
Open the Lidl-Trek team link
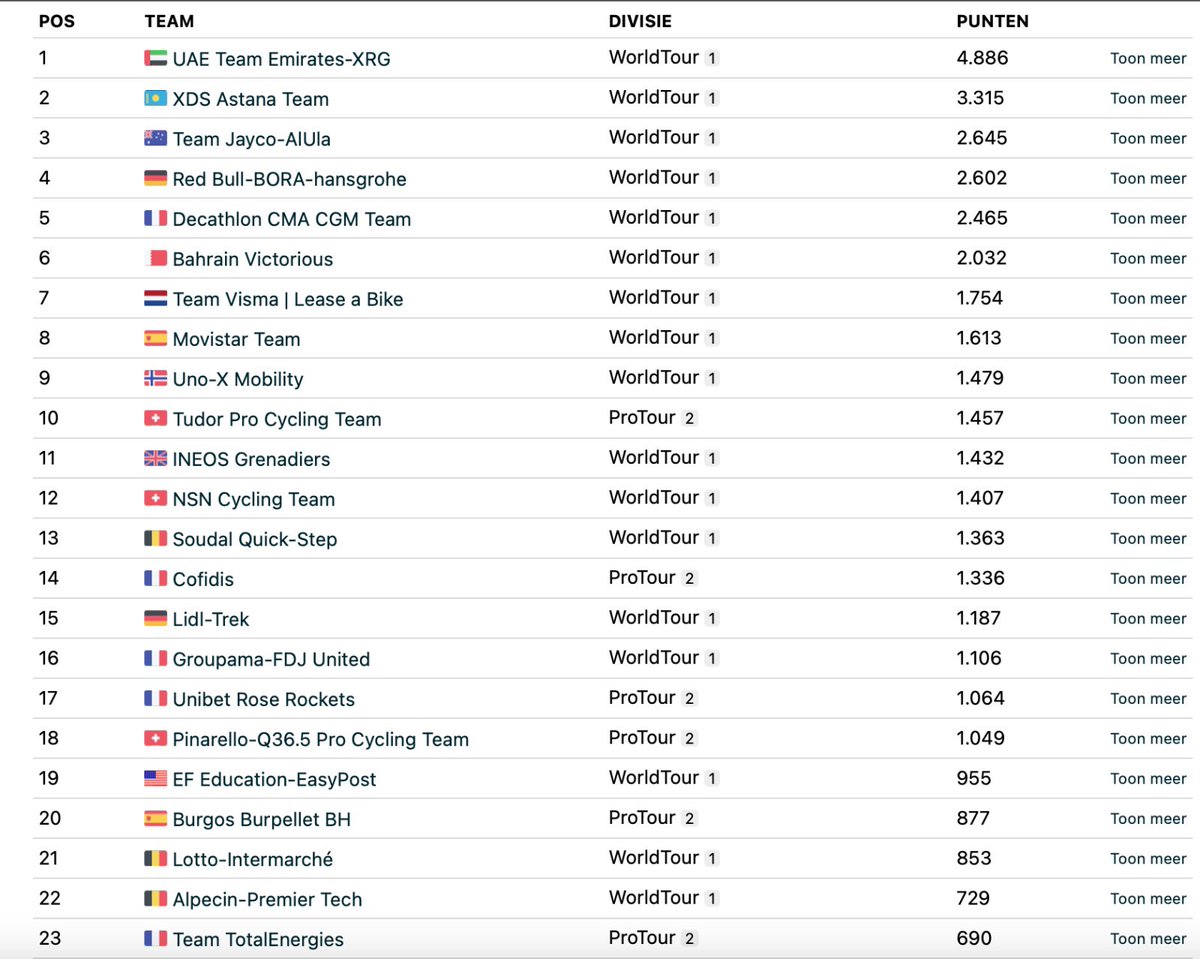211,619
